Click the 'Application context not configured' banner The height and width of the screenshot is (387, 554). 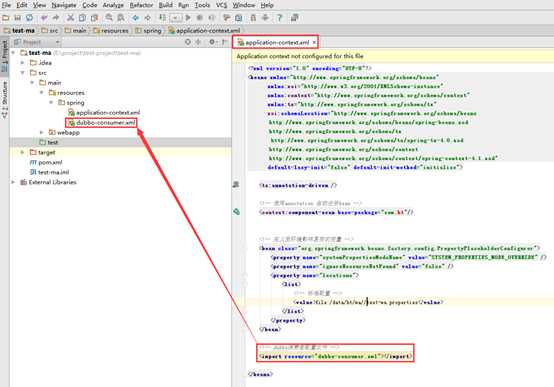click(393, 56)
